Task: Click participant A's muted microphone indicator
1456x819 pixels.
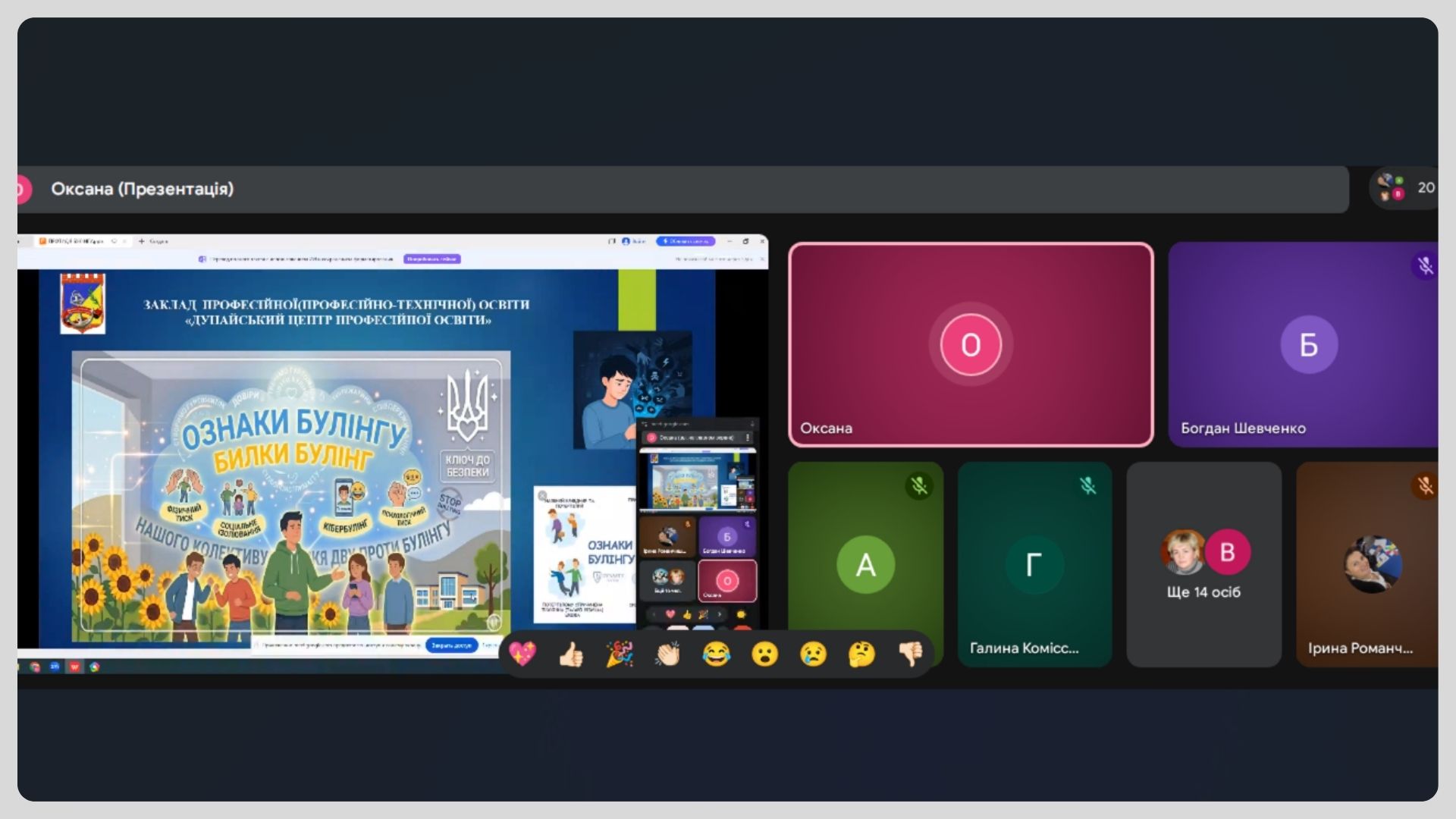Action: 919,486
